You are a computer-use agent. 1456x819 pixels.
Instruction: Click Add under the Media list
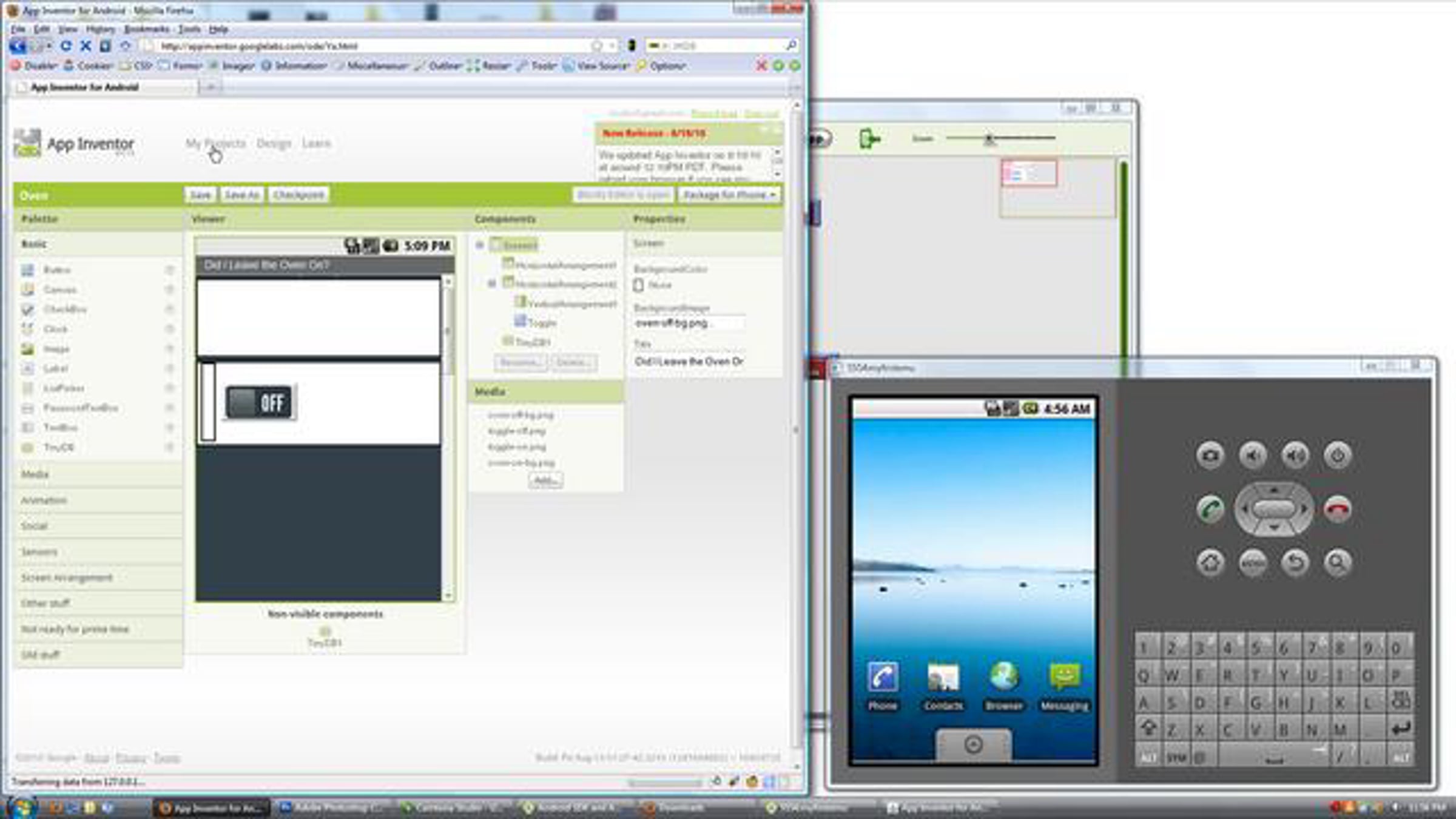point(545,481)
